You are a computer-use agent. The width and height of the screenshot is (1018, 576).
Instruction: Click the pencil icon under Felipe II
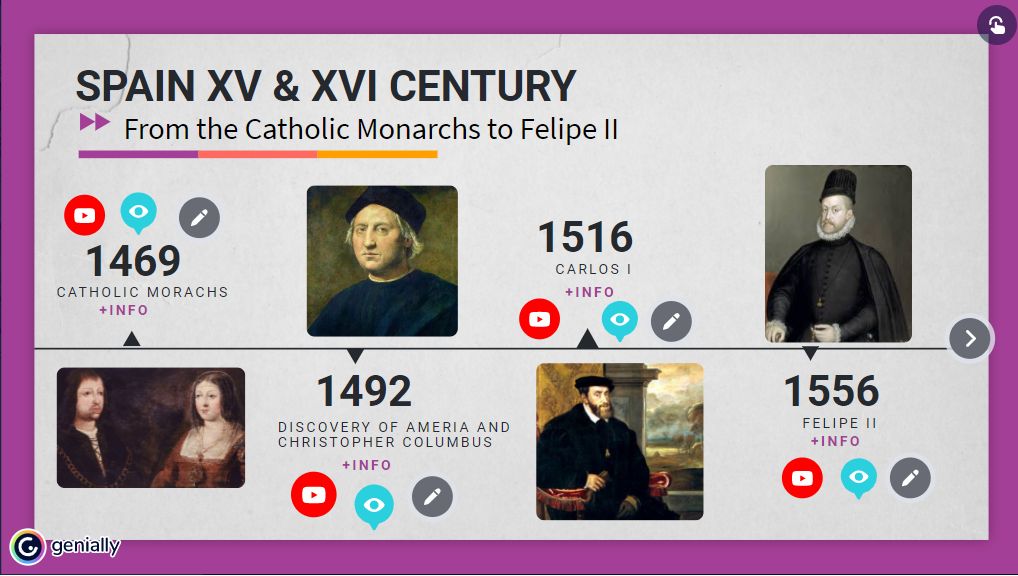910,479
